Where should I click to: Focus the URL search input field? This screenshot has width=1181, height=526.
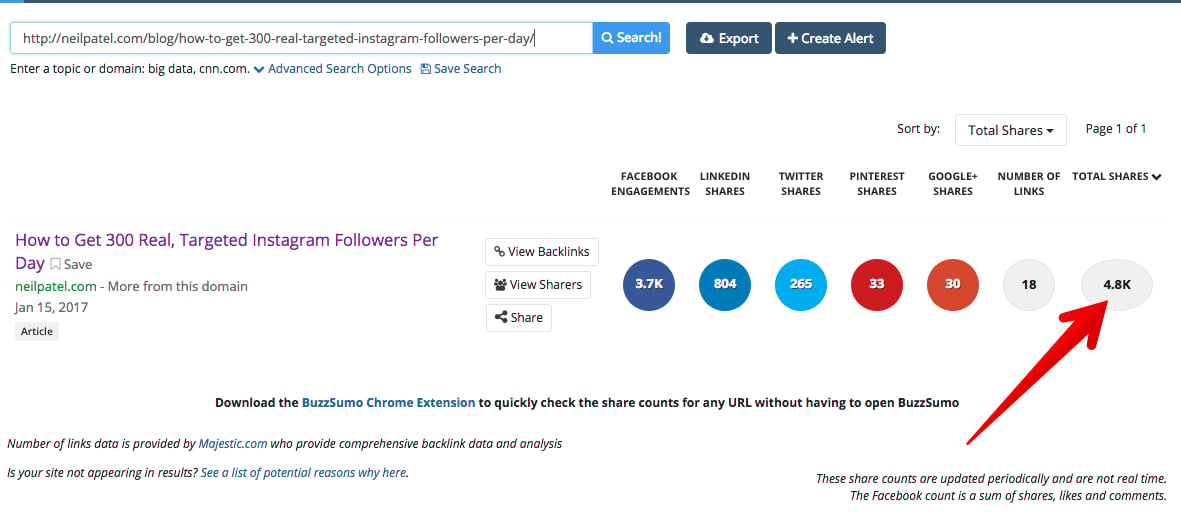(301, 38)
